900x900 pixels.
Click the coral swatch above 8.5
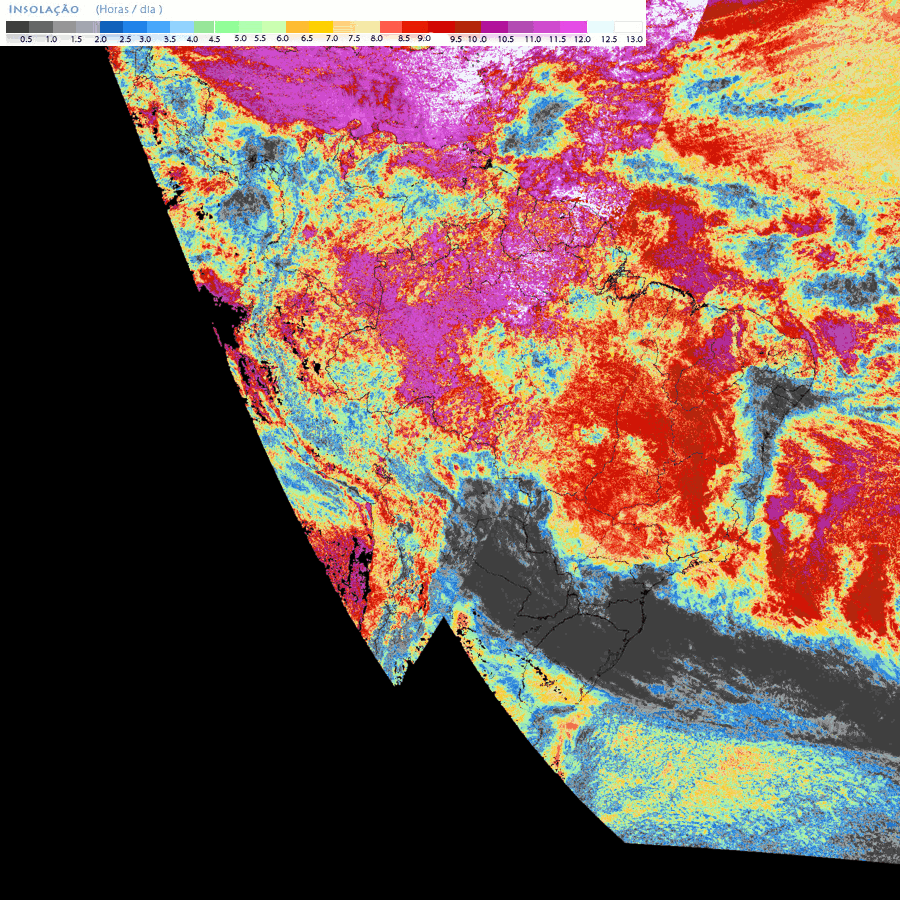[391, 27]
